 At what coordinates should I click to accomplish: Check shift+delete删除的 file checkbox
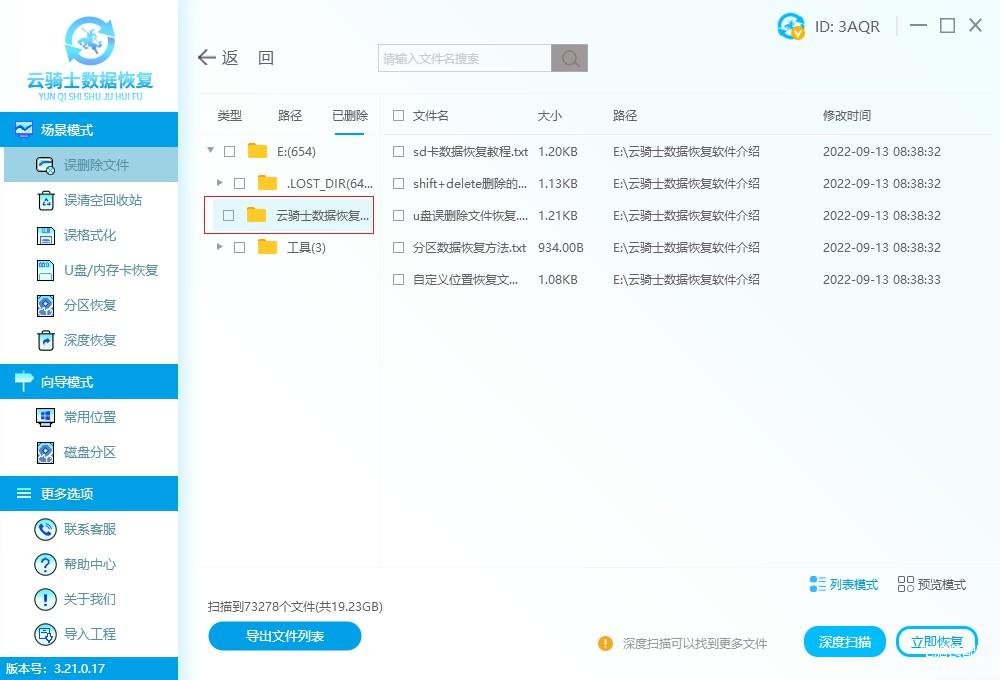click(x=399, y=183)
